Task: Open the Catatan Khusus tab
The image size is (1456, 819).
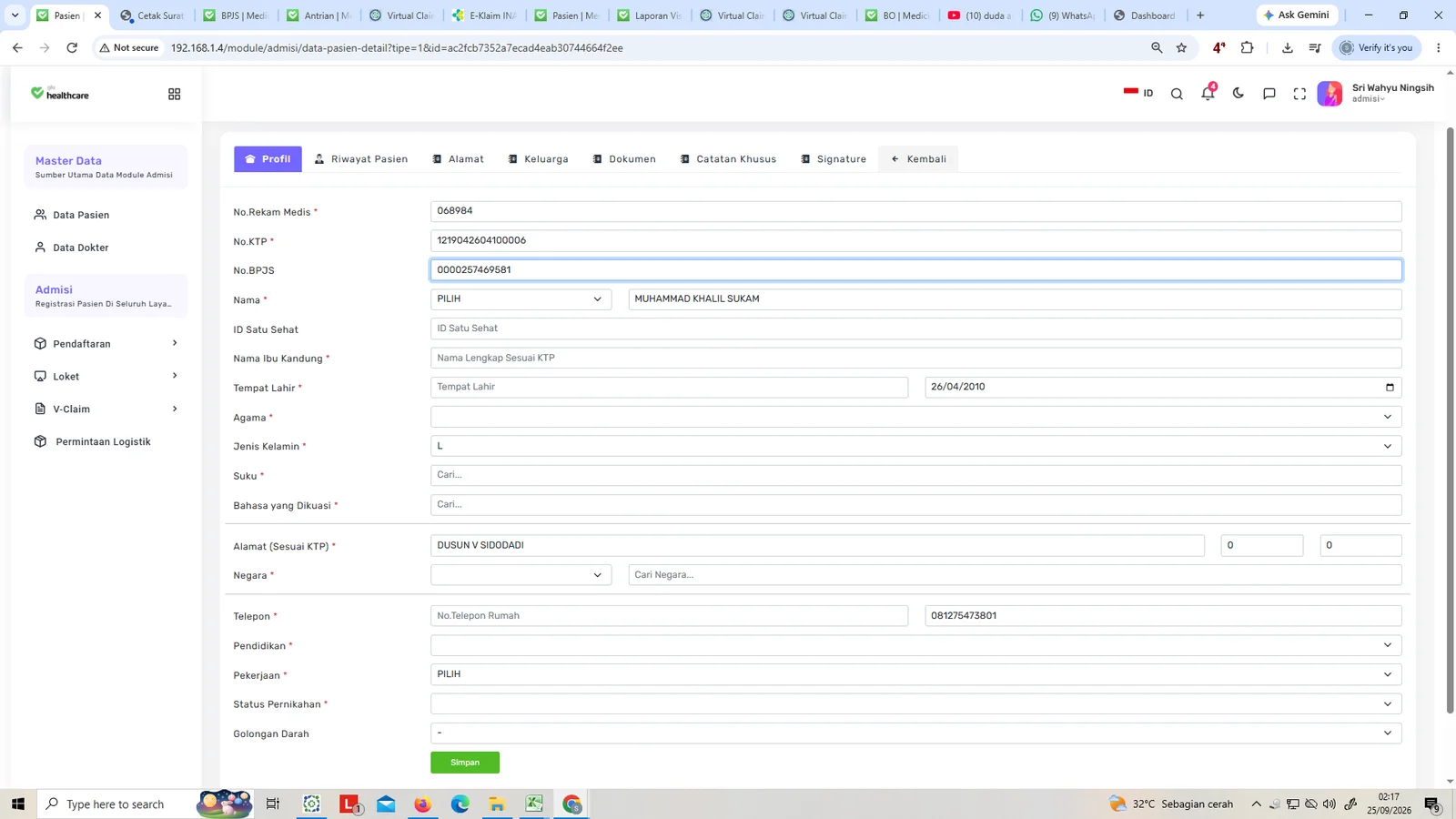Action: click(x=728, y=158)
